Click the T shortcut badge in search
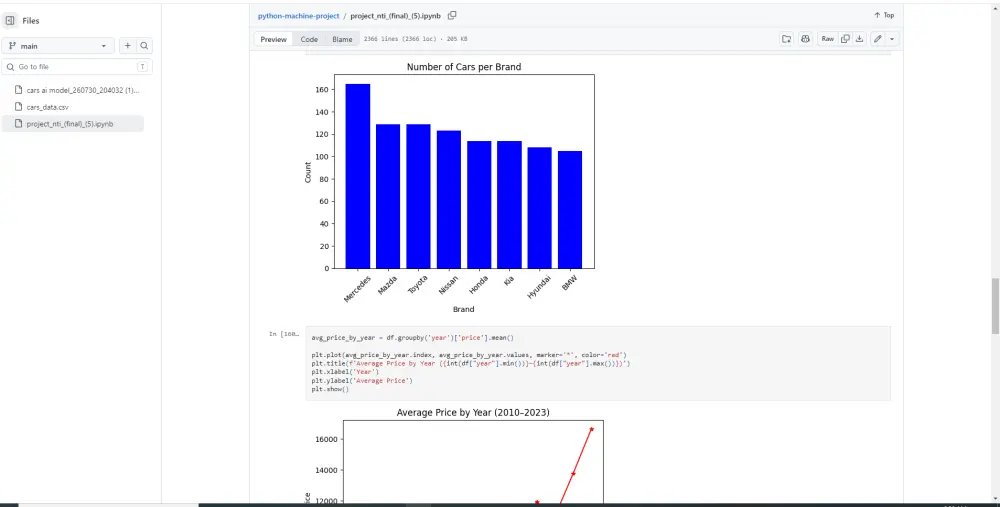 (x=142, y=66)
